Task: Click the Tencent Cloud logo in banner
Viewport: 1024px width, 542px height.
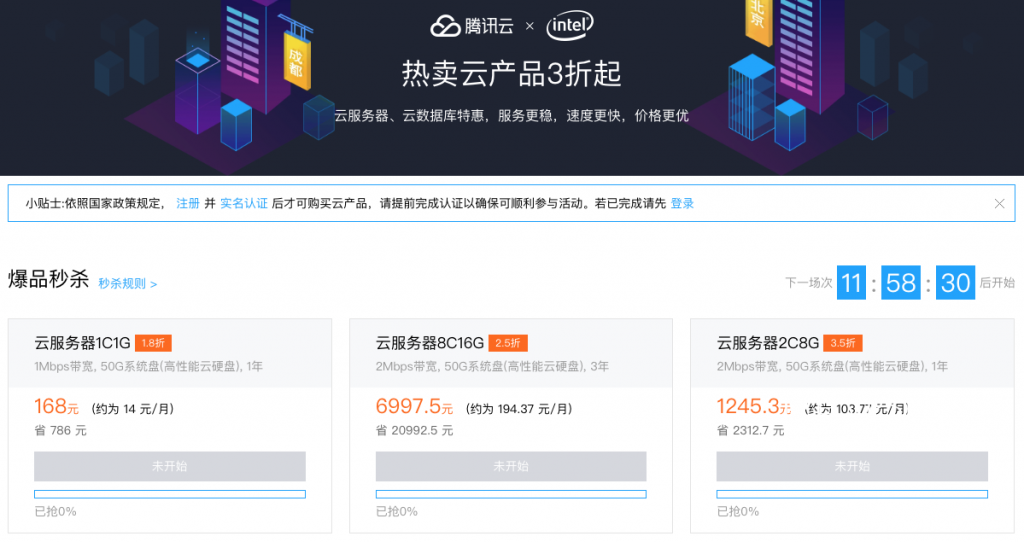Action: tap(472, 26)
